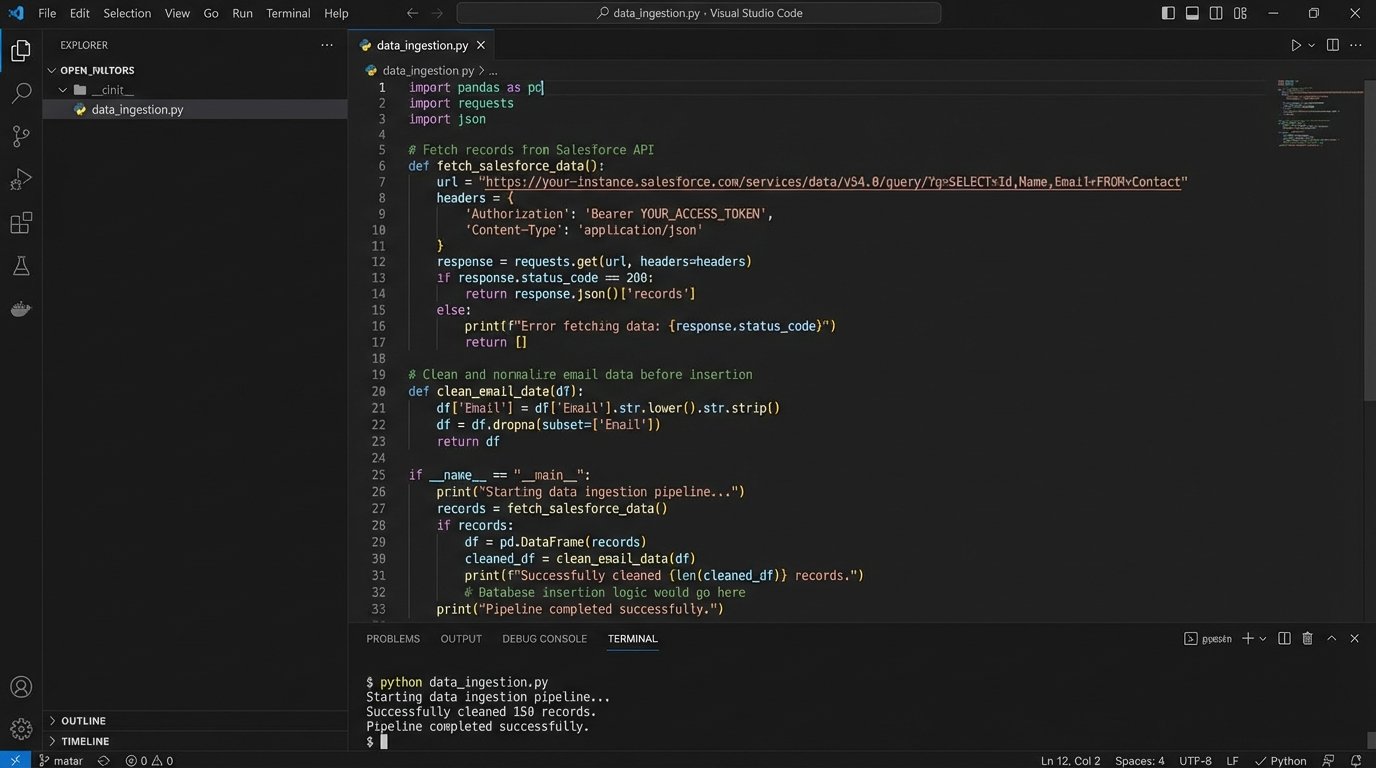Viewport: 1376px width, 768px height.
Task: Expand the OUTLINE section
Action: [x=83, y=721]
